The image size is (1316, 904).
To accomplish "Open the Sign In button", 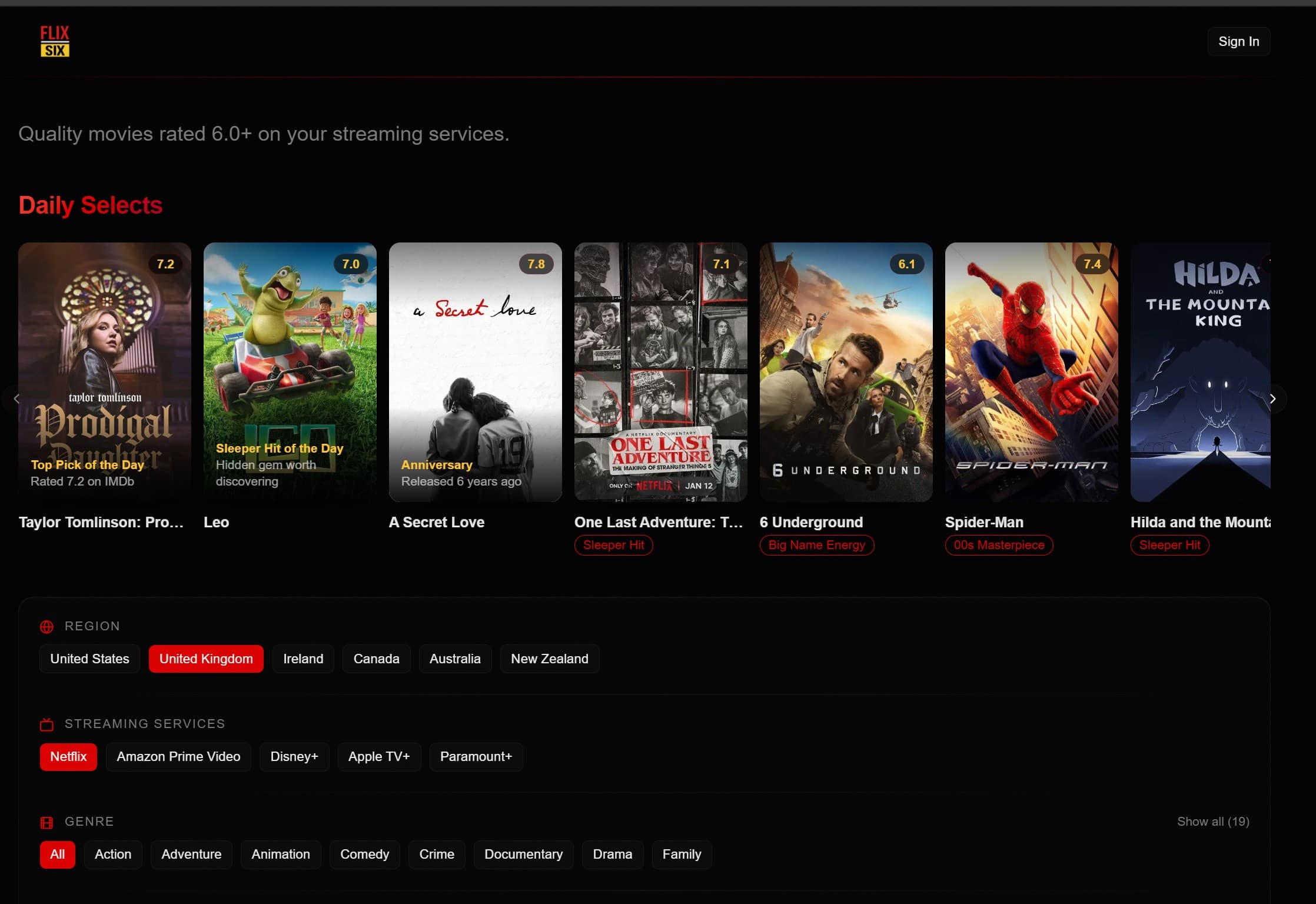I will (x=1239, y=41).
